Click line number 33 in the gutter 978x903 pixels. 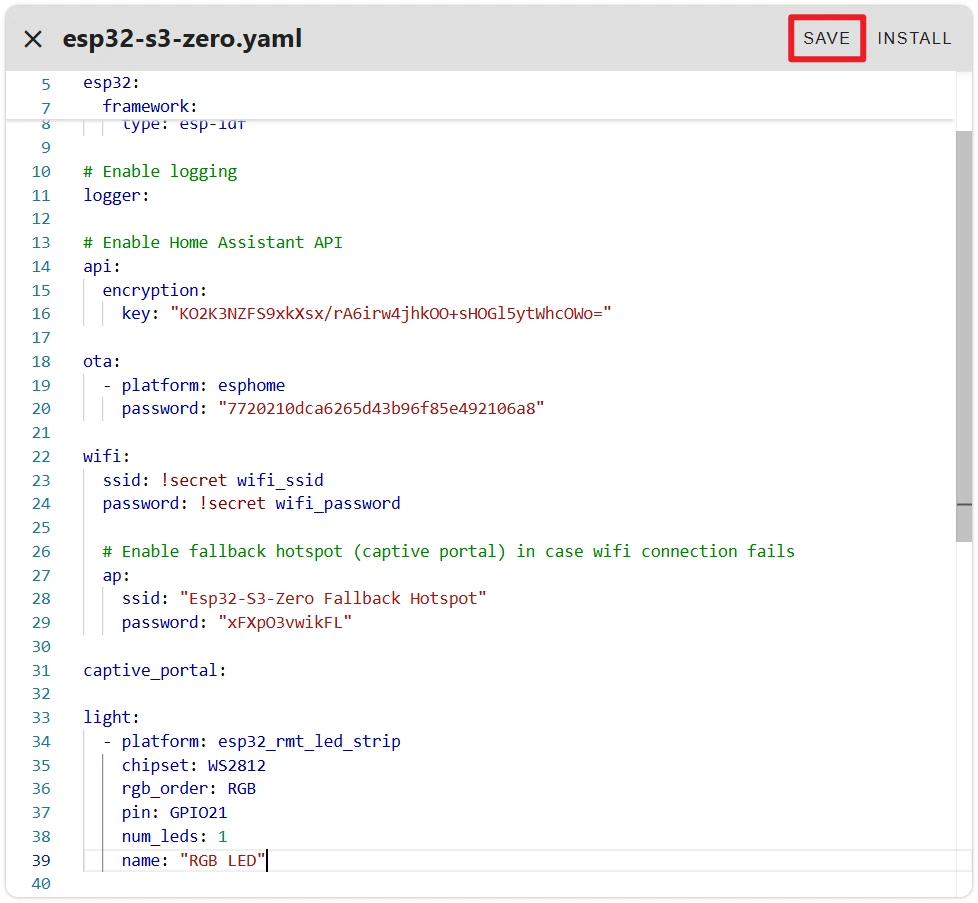(x=41, y=717)
